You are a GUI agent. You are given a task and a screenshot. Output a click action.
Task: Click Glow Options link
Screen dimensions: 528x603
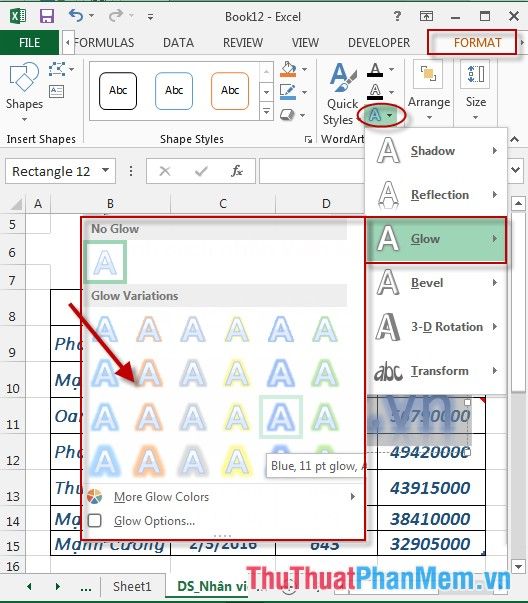point(154,521)
